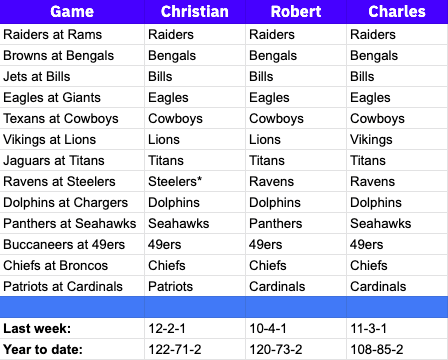Select Charles's Vikings pick cell

pos(397,139)
